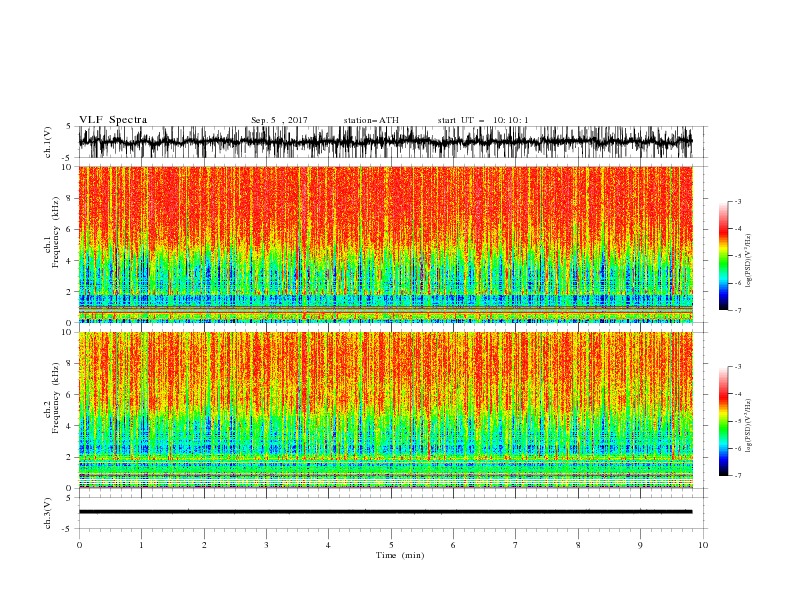
Task: Click the "VLF Spectra" plot title
Action: click(x=113, y=120)
